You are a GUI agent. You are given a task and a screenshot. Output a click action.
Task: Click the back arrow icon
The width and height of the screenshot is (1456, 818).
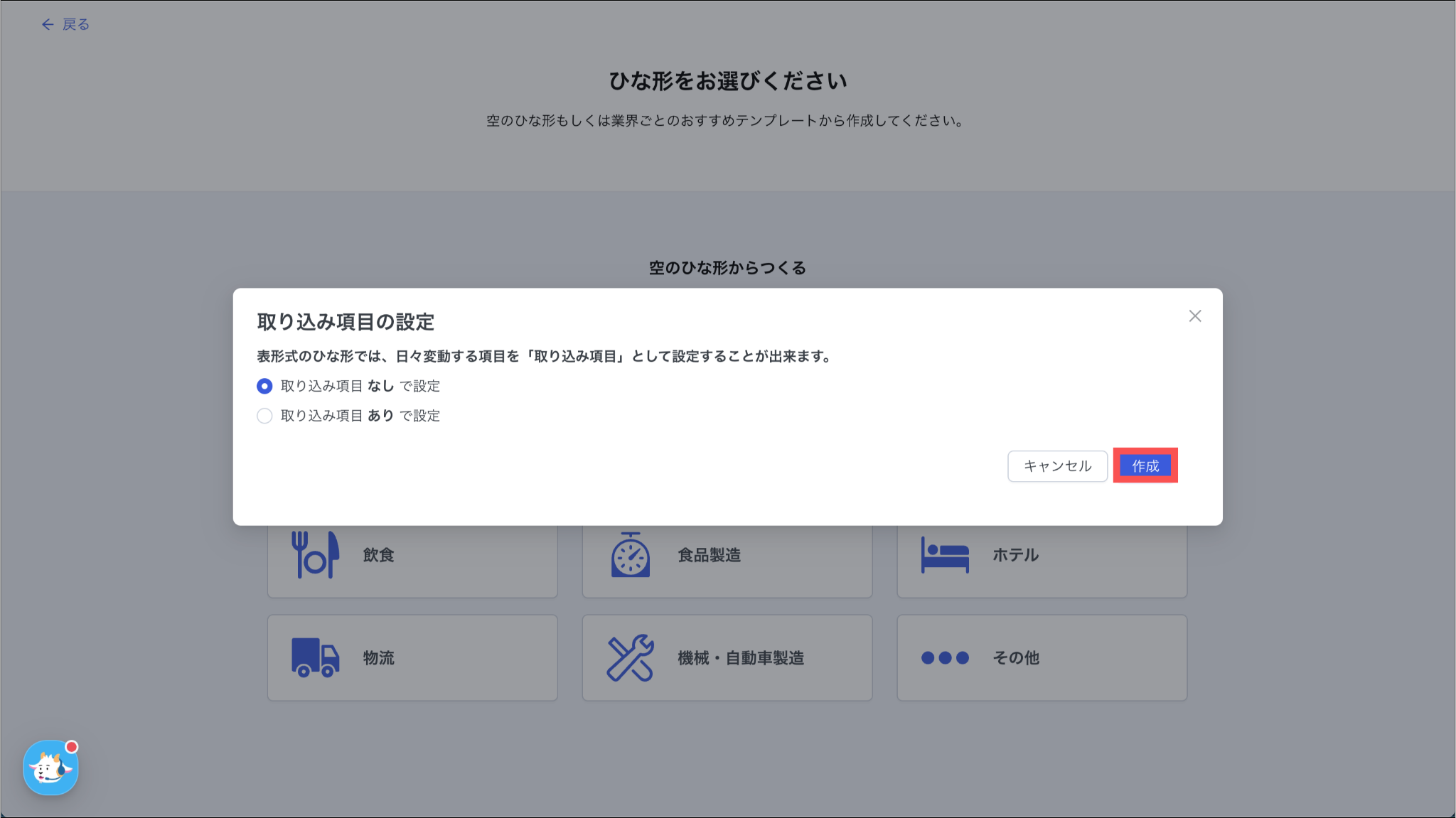(x=48, y=25)
